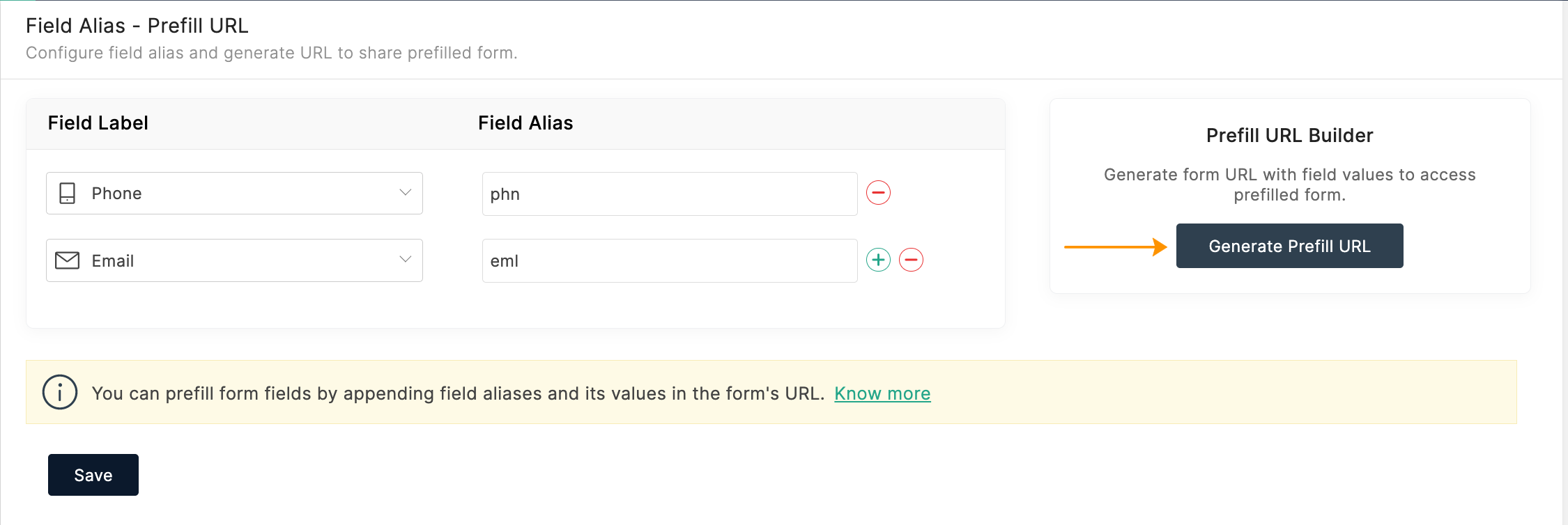This screenshot has height=525, width=1568.
Task: Click the info circle icon
Action: click(60, 392)
